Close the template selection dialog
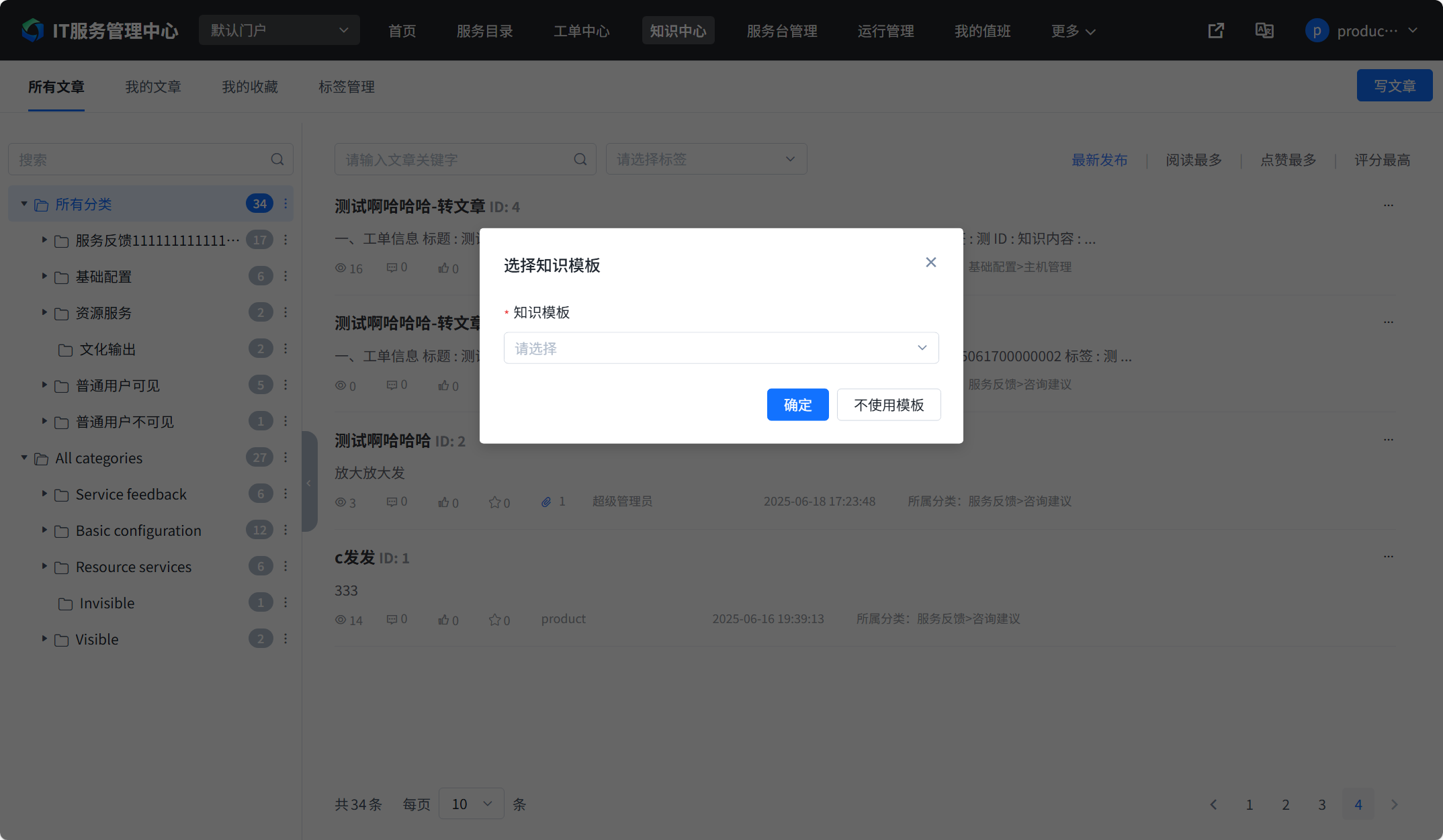Viewport: 1443px width, 840px height. tap(930, 263)
